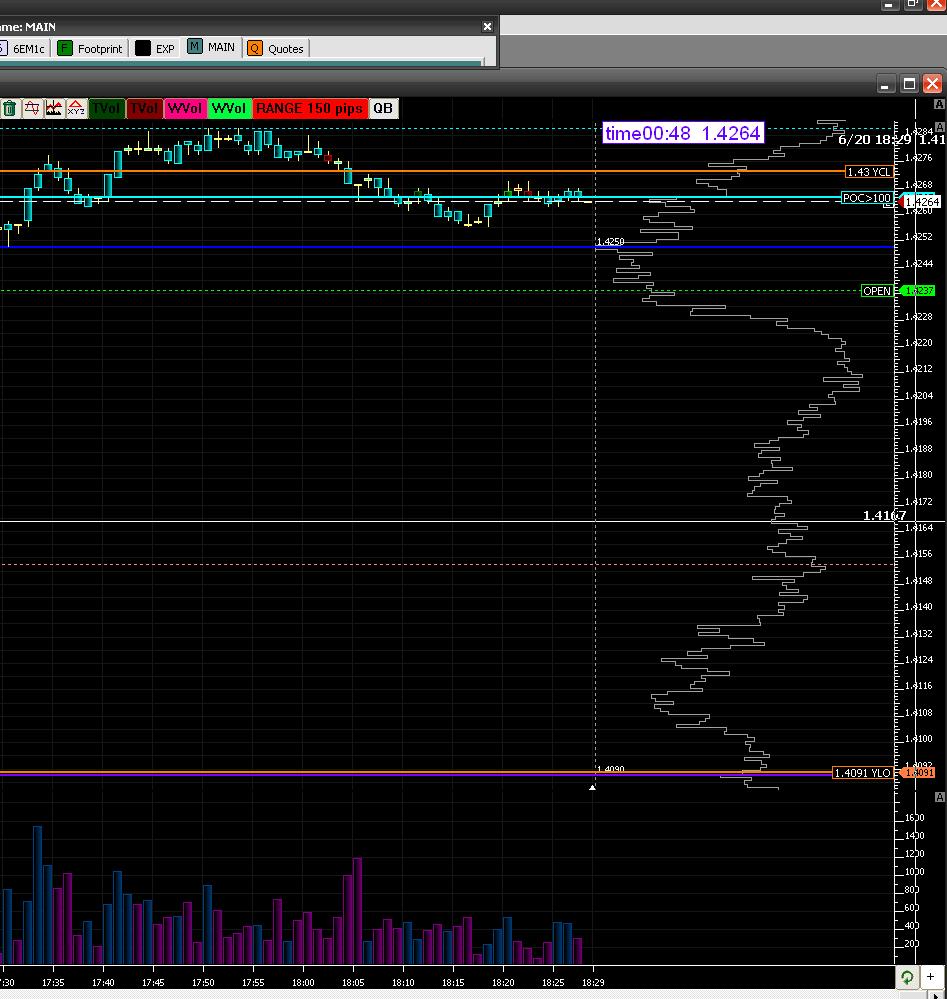Toggle the dark red TVol button
947x999 pixels.
pyautogui.click(x=144, y=108)
